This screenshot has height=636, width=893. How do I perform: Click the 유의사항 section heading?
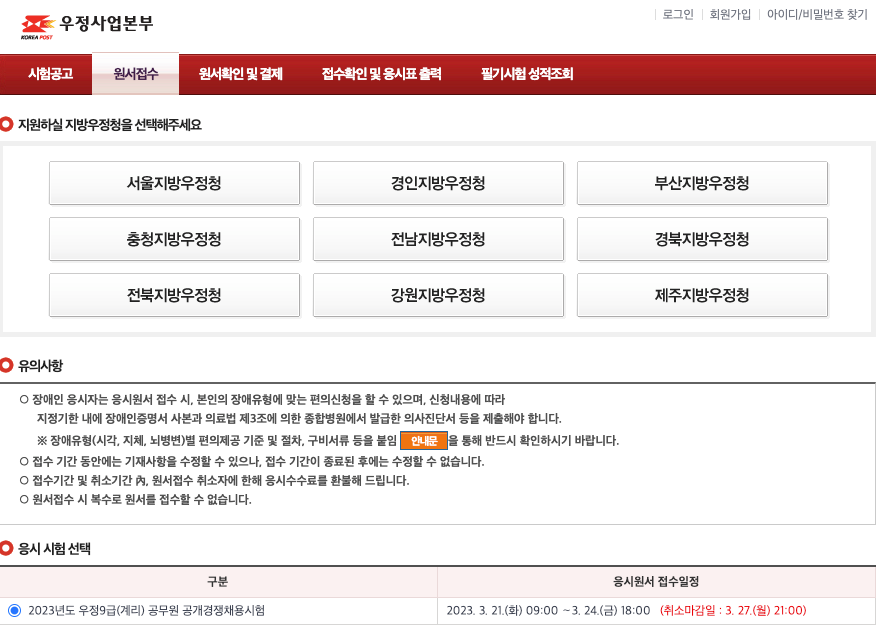(40, 366)
